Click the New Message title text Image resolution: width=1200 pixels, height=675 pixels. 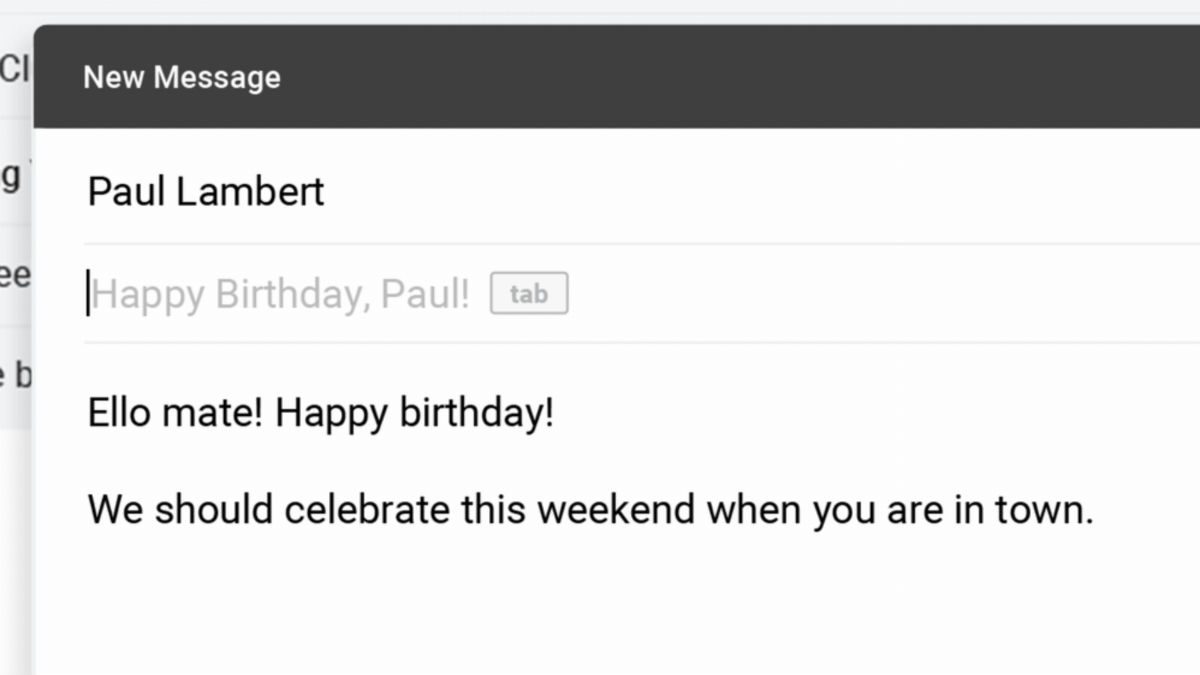pyautogui.click(x=181, y=78)
